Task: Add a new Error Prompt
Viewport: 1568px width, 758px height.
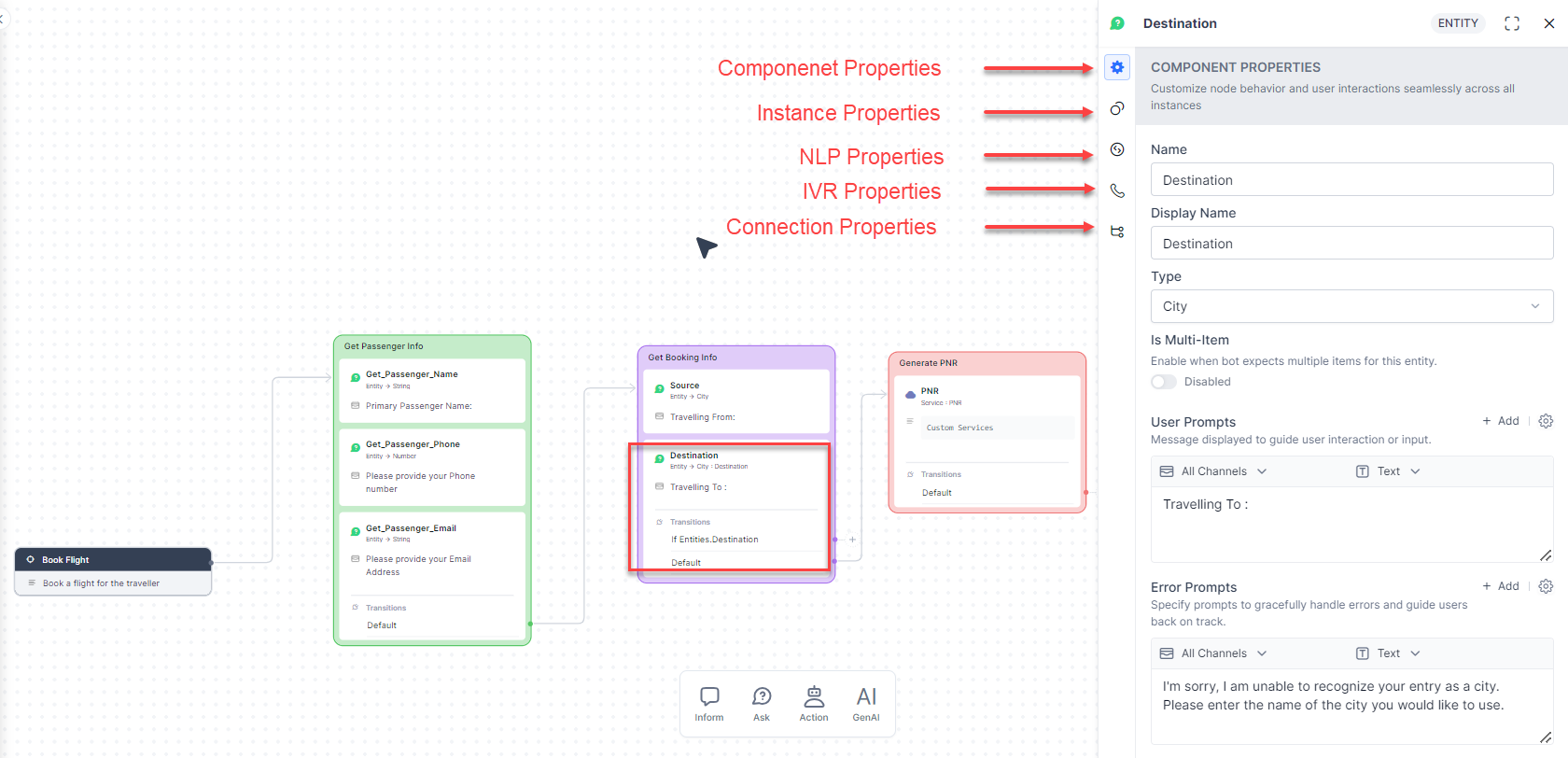Action: pyautogui.click(x=1501, y=586)
